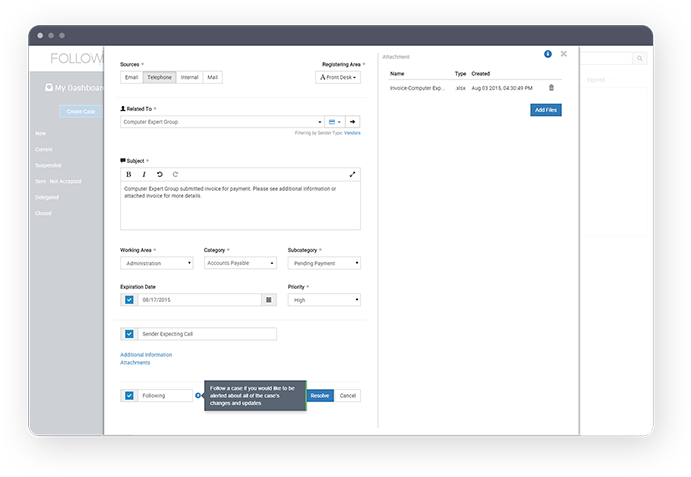Click the Aug 03 2015 created date
This screenshot has height=477, width=691.
pyautogui.click(x=502, y=88)
